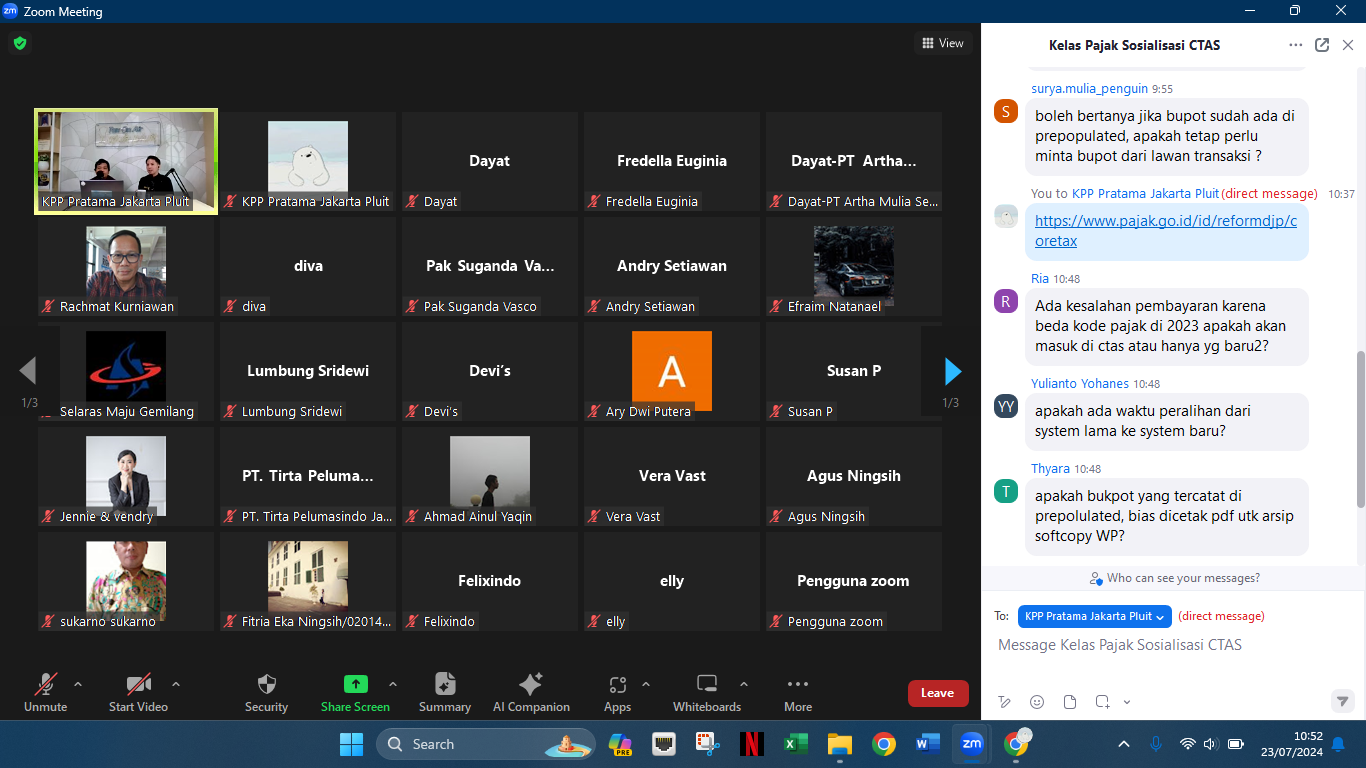Screen dimensions: 1366x768
Task: Open the Security options
Action: pos(266,692)
